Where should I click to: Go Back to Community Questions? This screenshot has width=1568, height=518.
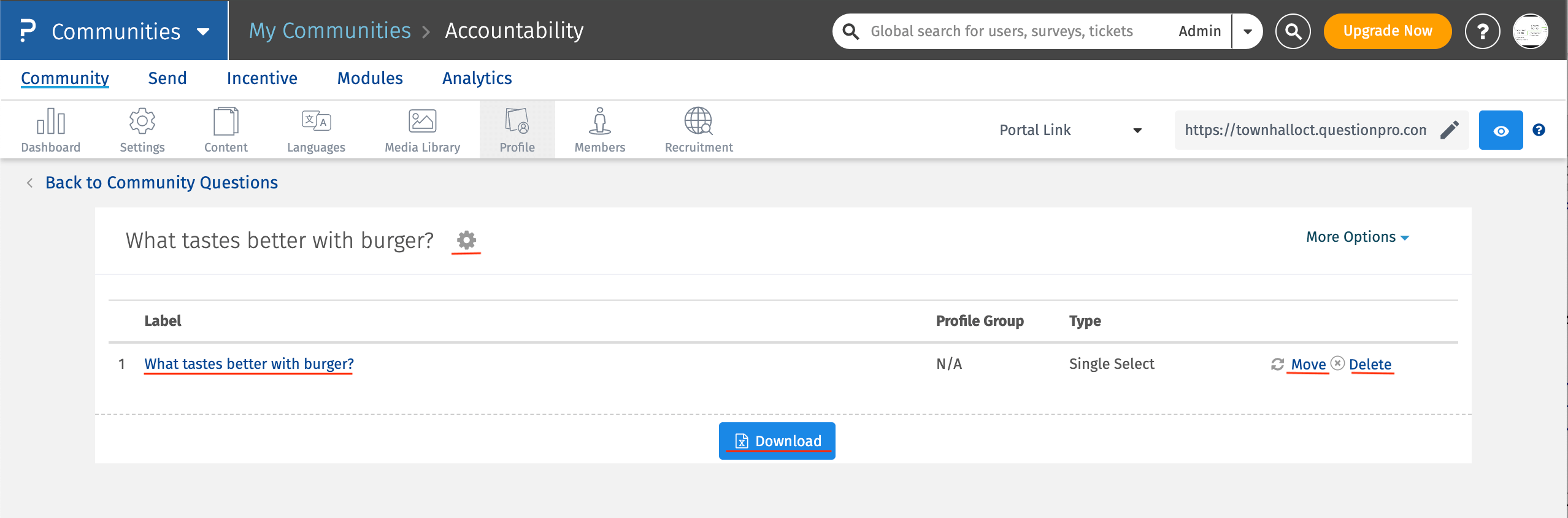coord(161,183)
